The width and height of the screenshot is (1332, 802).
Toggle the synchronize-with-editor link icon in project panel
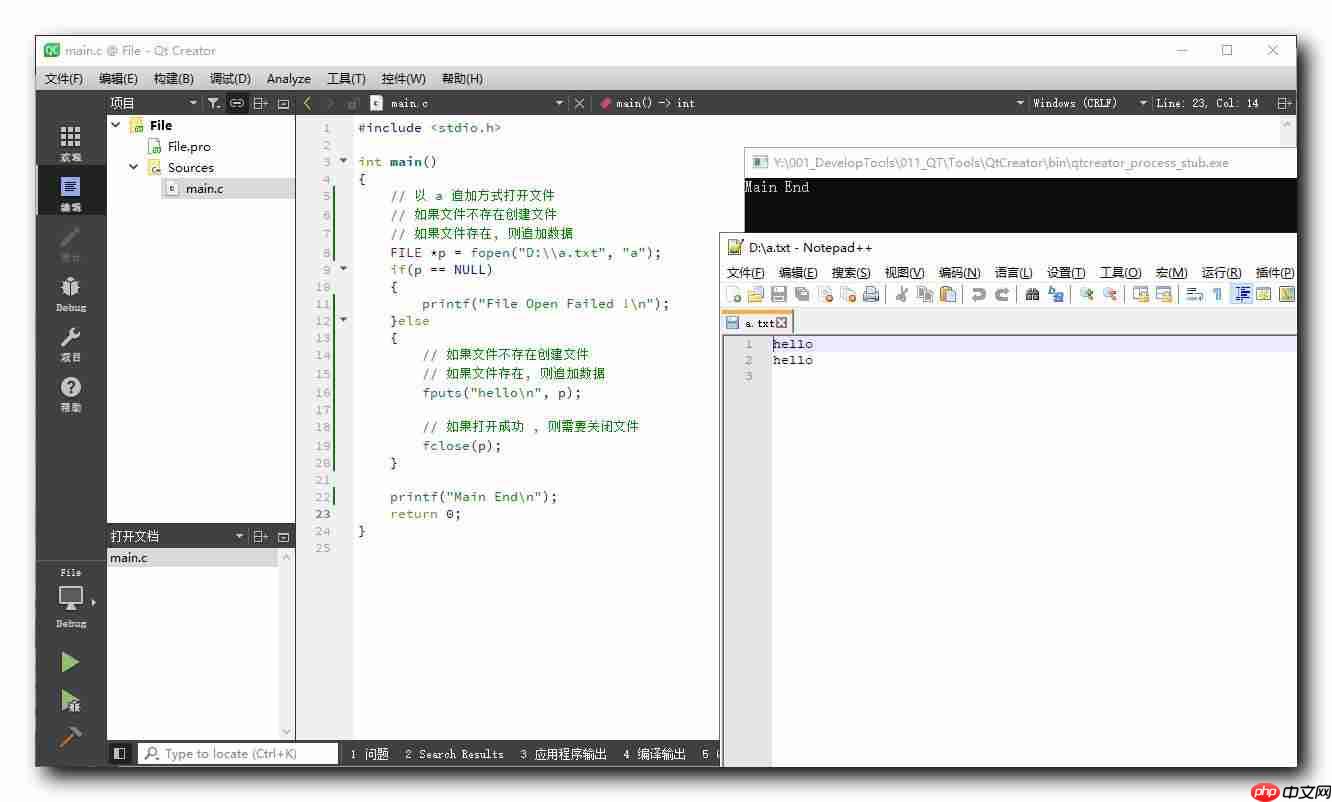coord(237,103)
